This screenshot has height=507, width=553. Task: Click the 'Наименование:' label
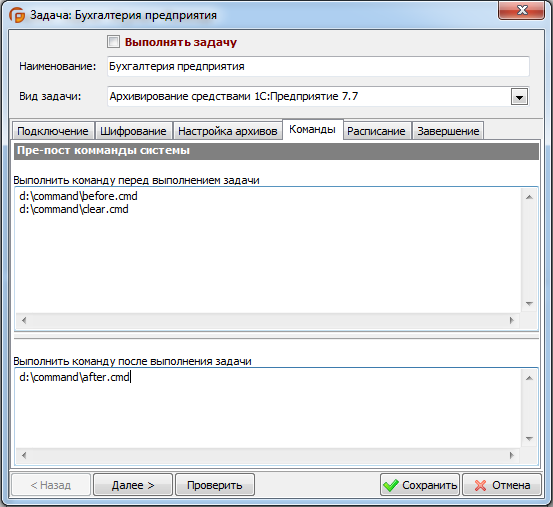pyautogui.click(x=57, y=66)
